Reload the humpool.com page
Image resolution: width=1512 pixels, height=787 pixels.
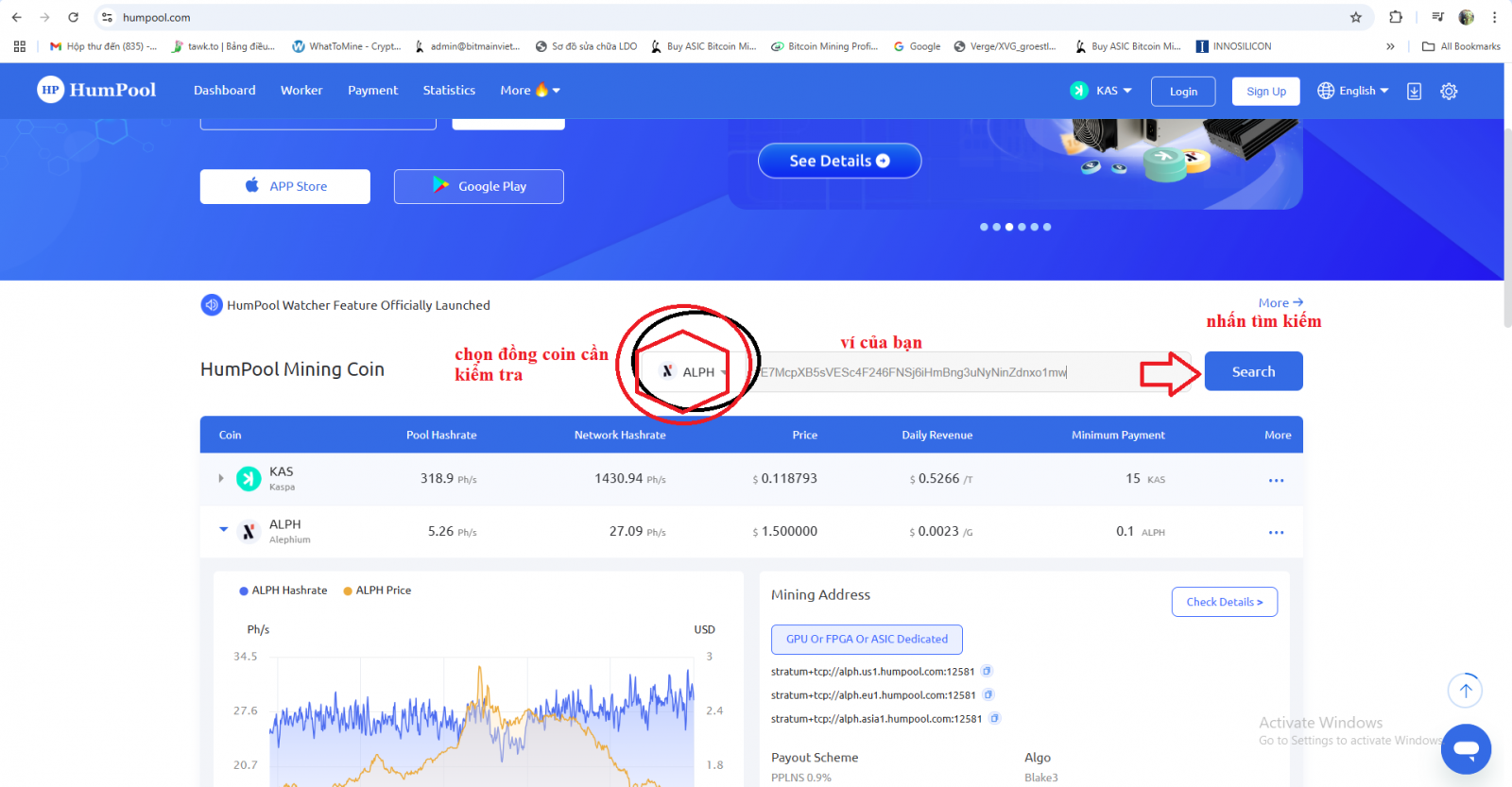pos(73,17)
